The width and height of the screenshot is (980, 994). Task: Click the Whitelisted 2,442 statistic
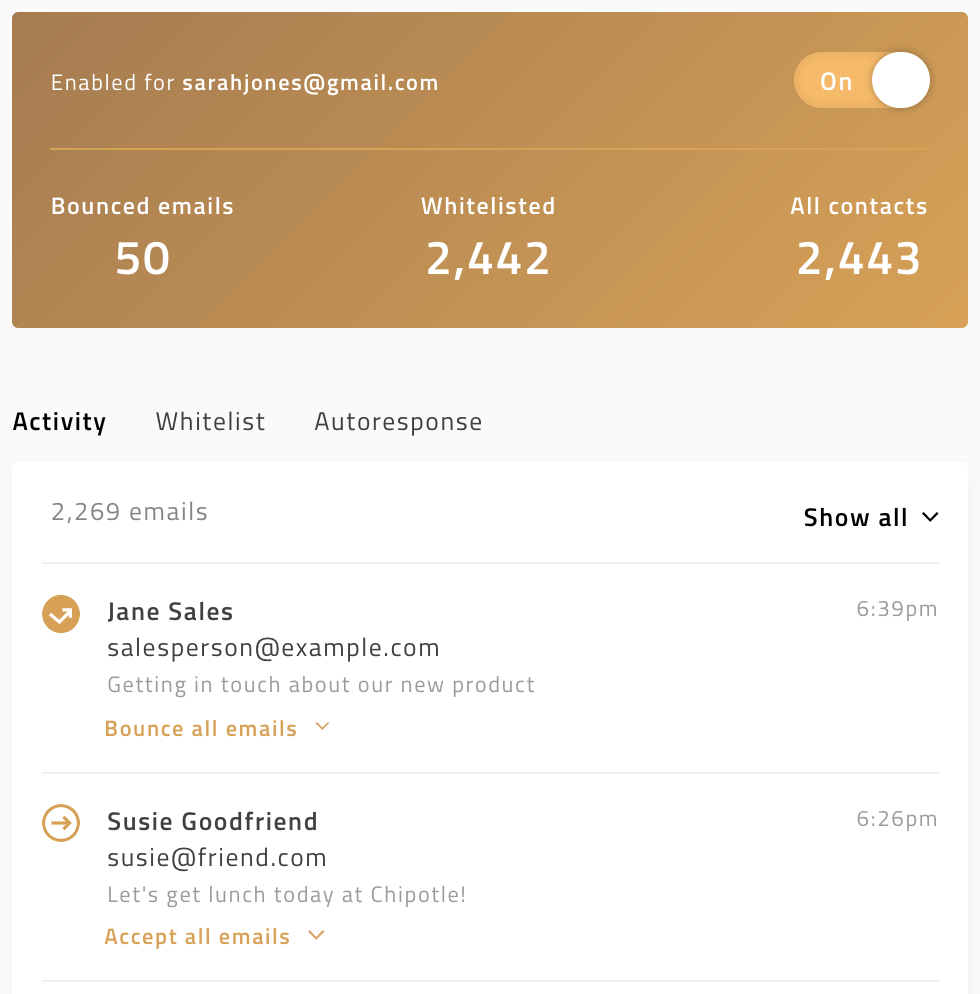(x=488, y=258)
